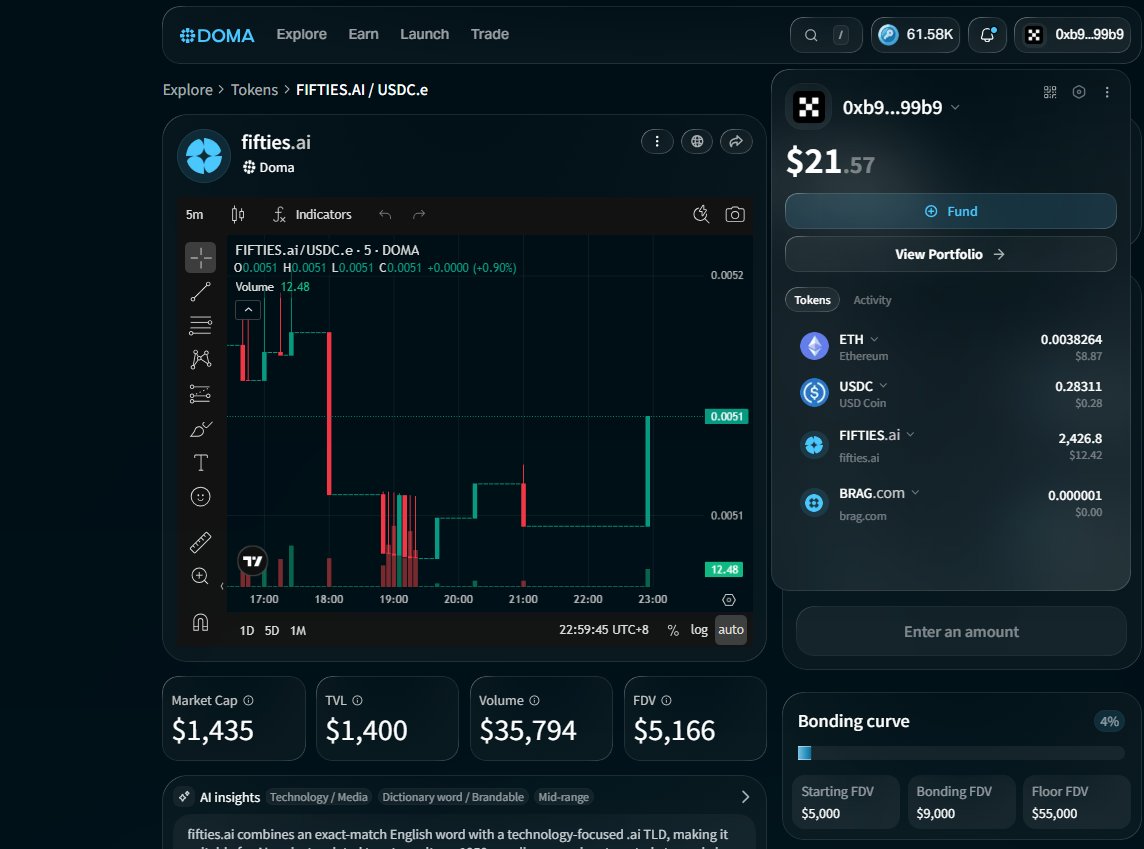The height and width of the screenshot is (849, 1144).
Task: Toggle the magnet snap mode
Action: [201, 622]
